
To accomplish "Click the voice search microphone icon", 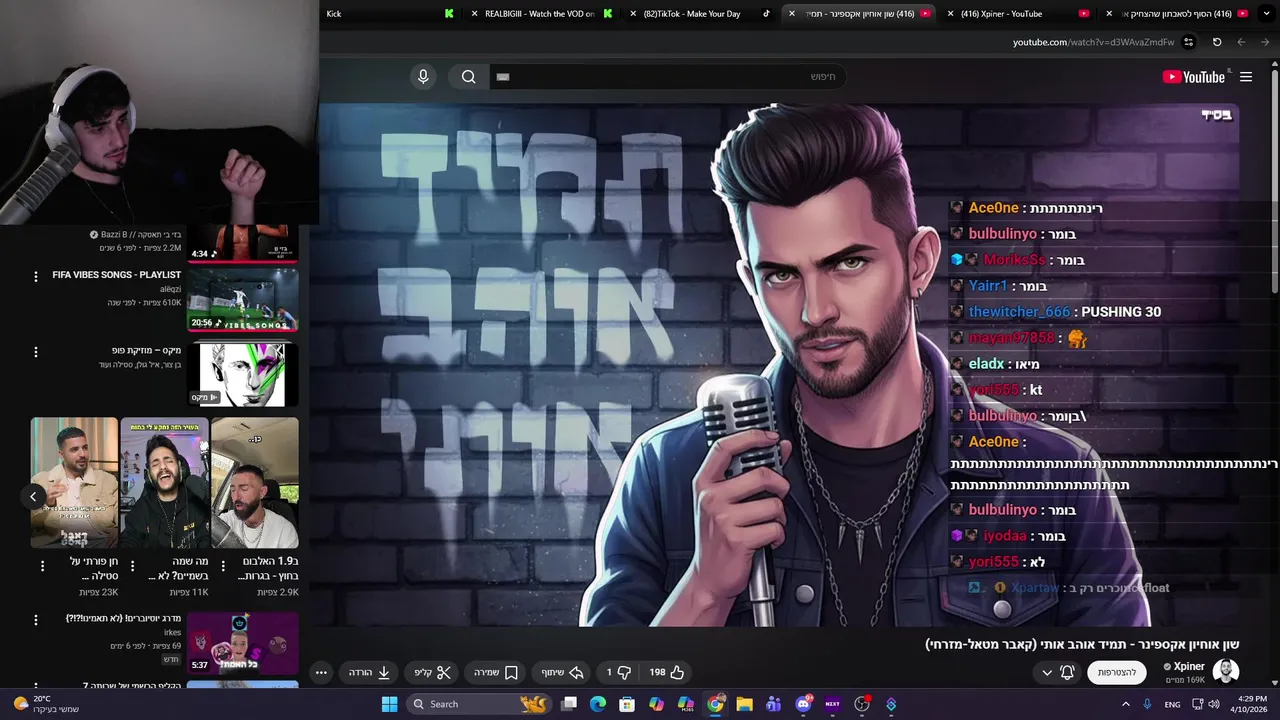I will coord(423,77).
